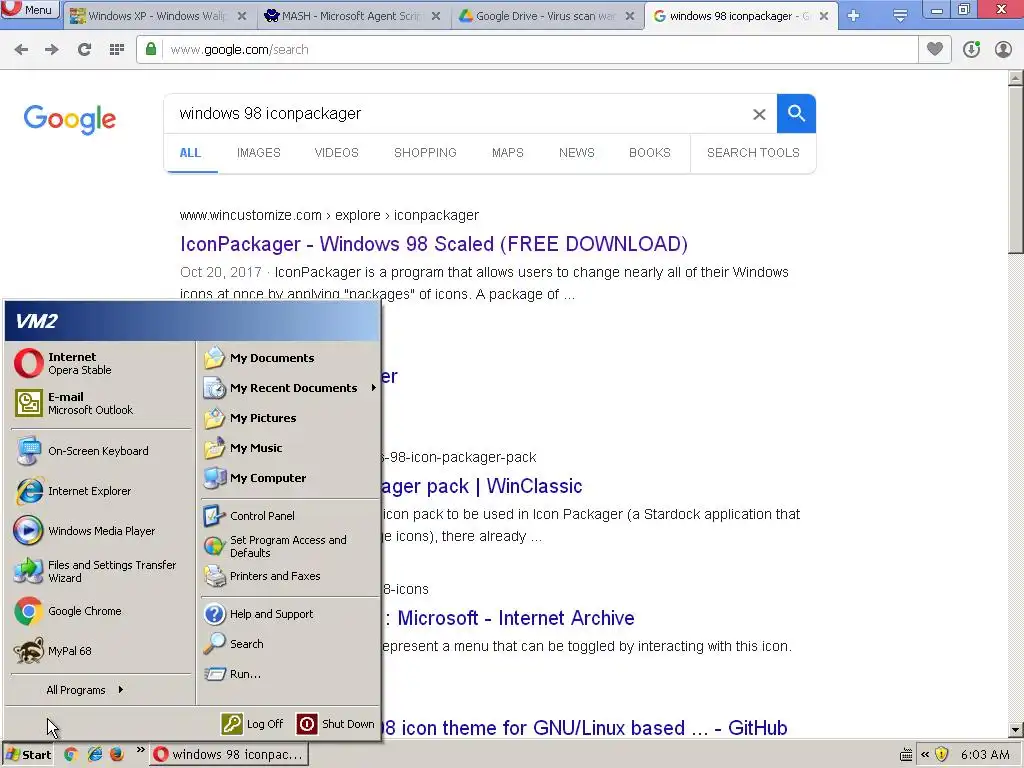Open the GitHub icon theme result
Image resolution: width=1024 pixels, height=768 pixels.
584,728
